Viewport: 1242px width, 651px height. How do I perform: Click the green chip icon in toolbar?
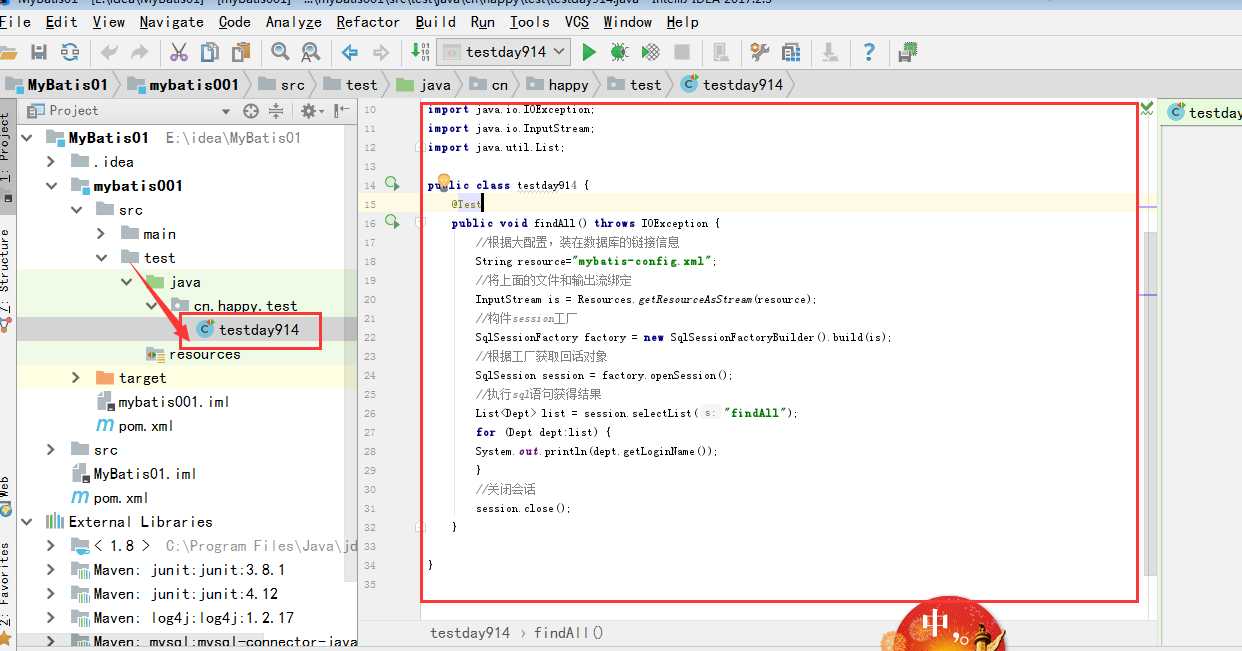click(909, 52)
